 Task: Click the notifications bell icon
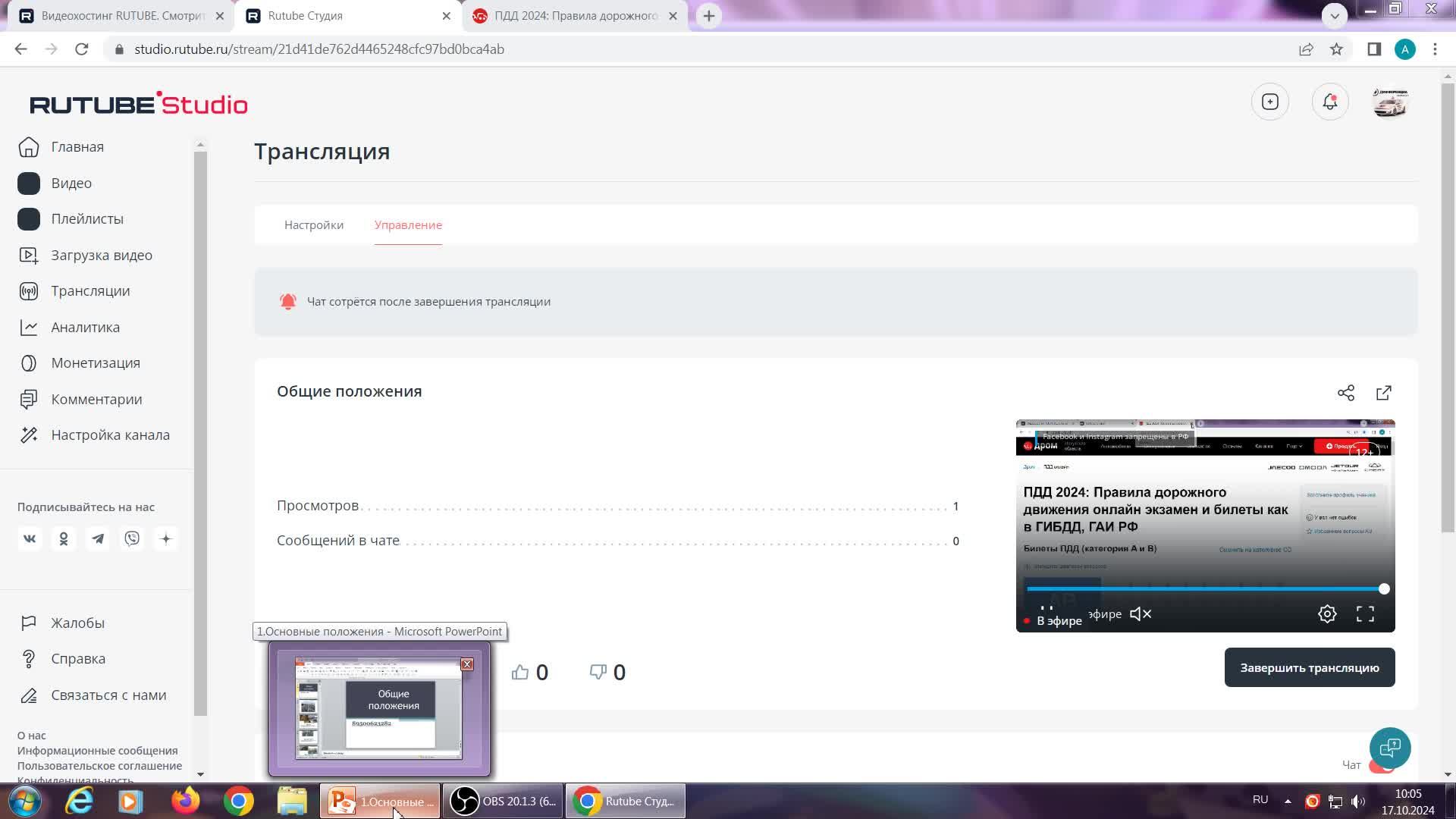tap(1330, 102)
